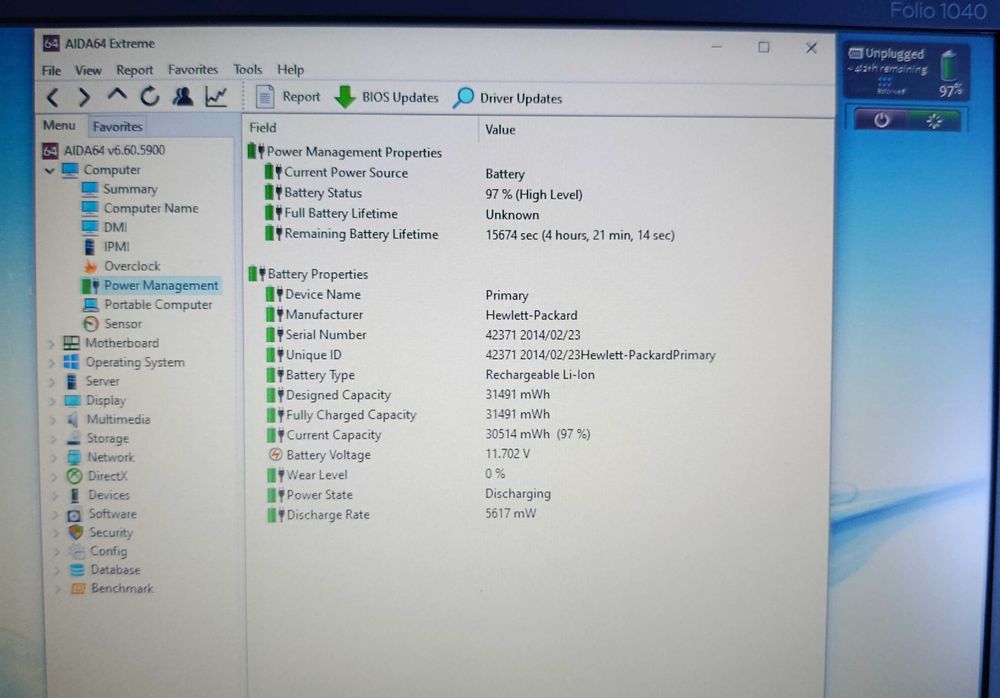Viewport: 1000px width, 698px height.
Task: Click the battery gadget power button
Action: [x=881, y=120]
